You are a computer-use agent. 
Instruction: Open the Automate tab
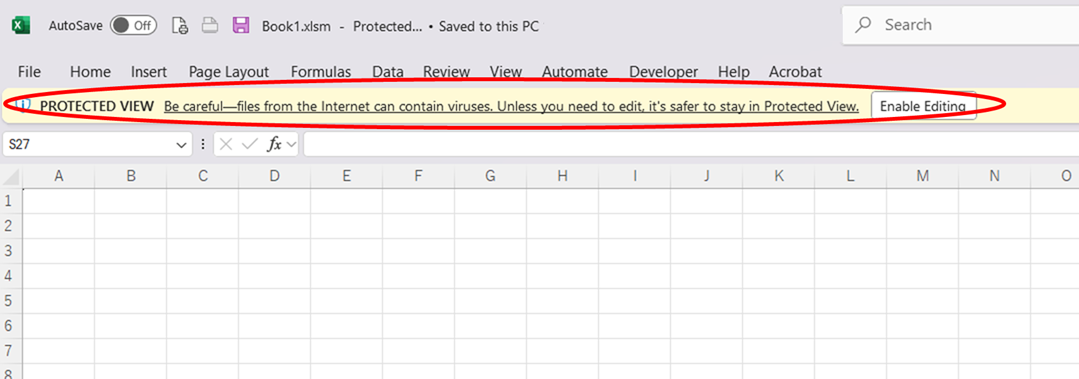coord(575,72)
